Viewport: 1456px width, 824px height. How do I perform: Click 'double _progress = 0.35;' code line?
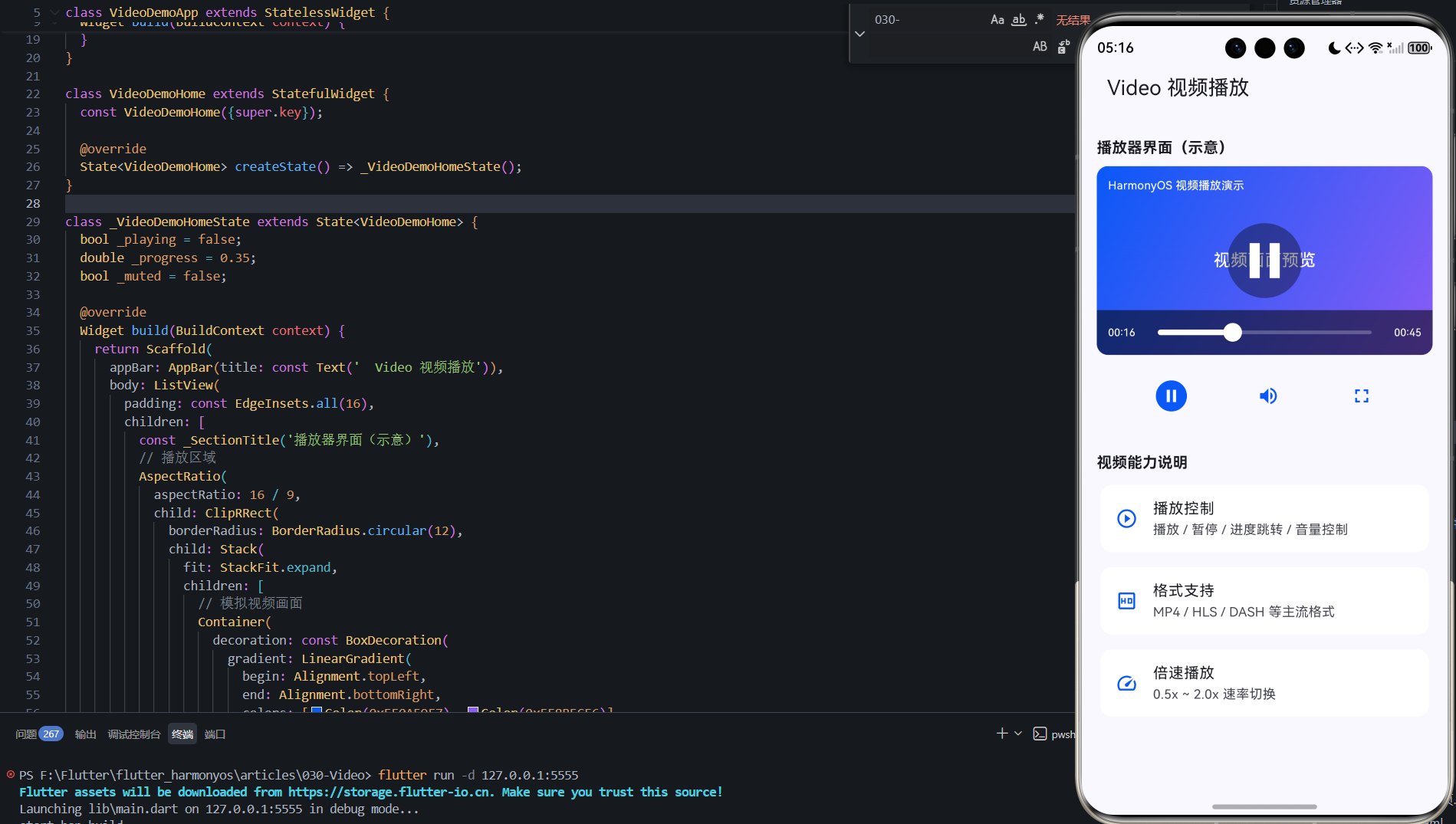pyautogui.click(x=168, y=258)
